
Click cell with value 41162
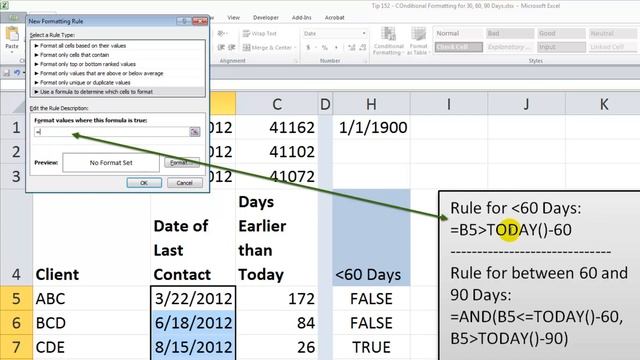pos(277,128)
